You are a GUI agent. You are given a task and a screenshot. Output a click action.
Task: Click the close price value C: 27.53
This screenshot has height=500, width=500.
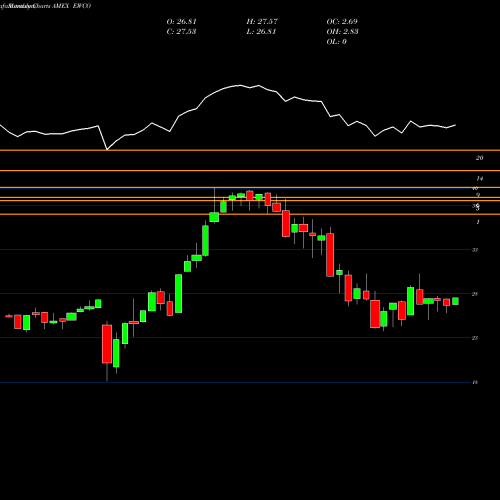click(x=181, y=32)
